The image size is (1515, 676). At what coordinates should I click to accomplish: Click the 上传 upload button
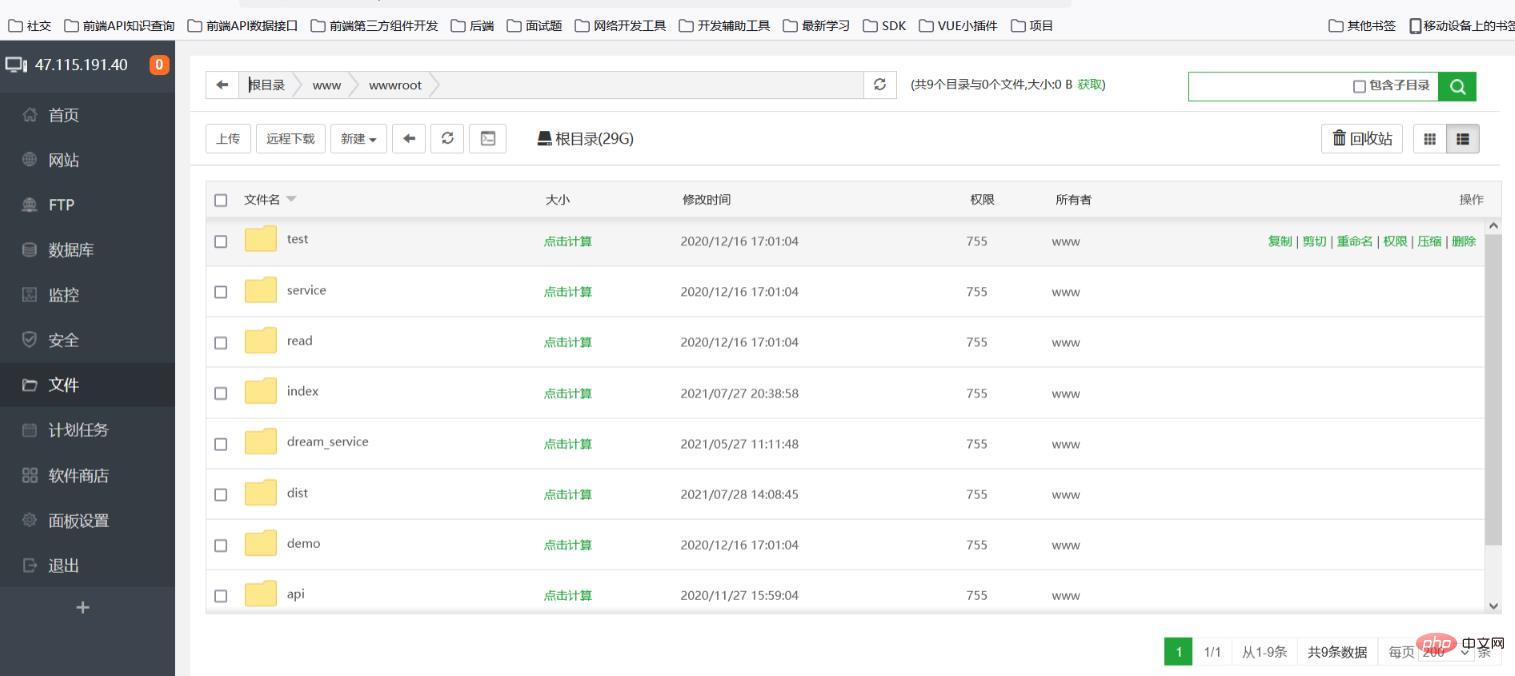coord(228,139)
